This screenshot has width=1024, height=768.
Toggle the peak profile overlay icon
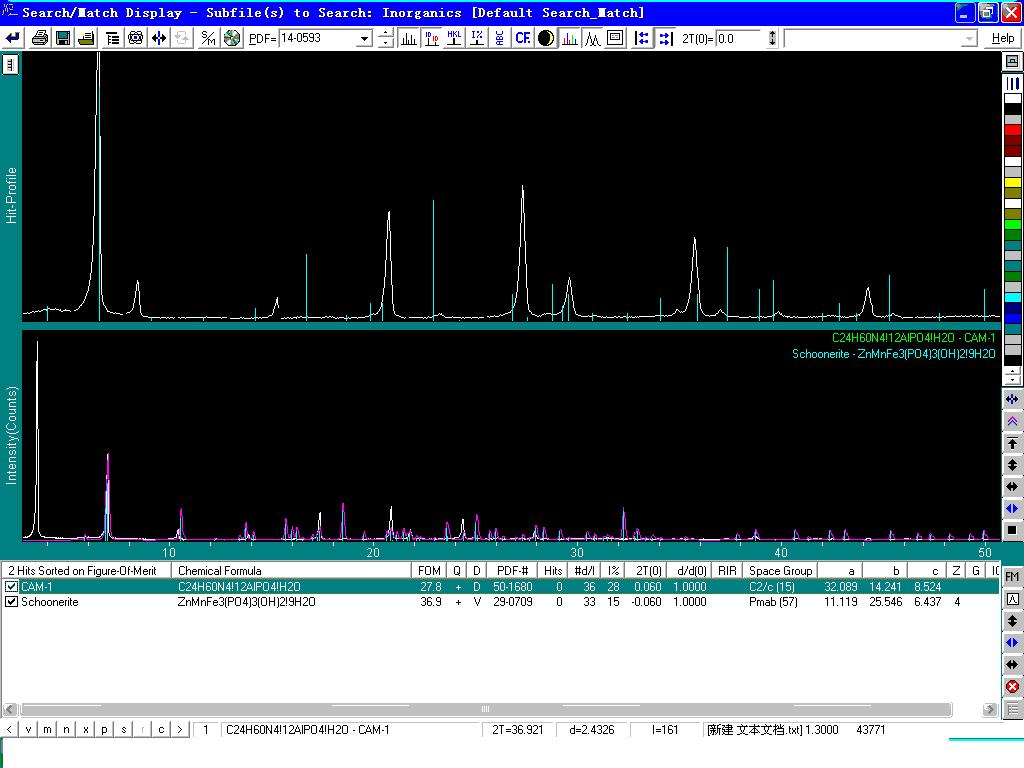pos(592,39)
